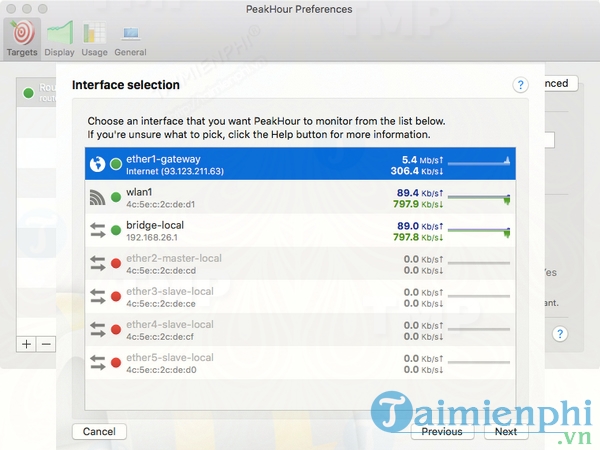Remove a target with the minus button
The image size is (600, 450).
click(x=46, y=344)
